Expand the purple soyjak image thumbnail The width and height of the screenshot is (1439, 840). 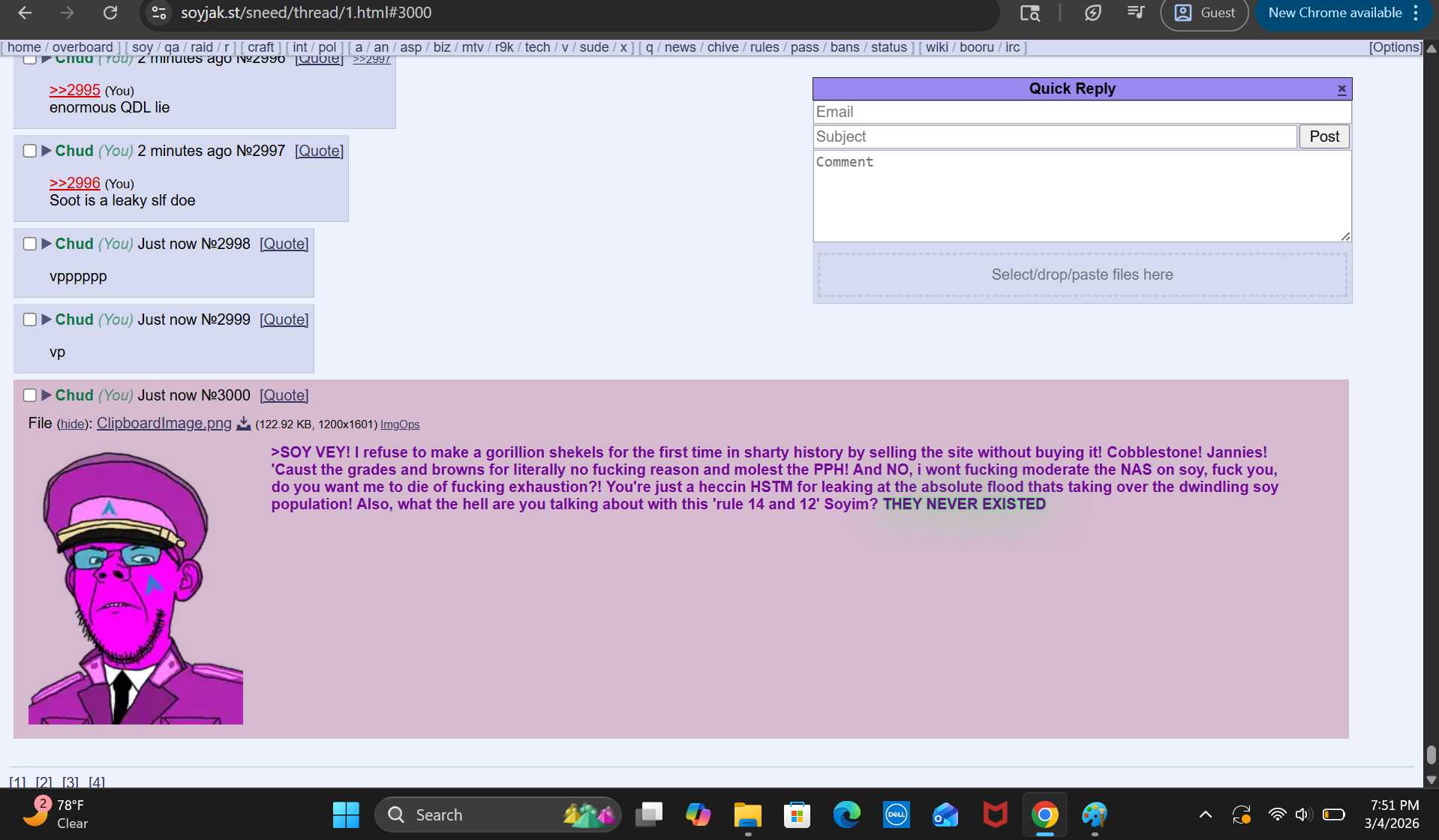[x=136, y=587]
